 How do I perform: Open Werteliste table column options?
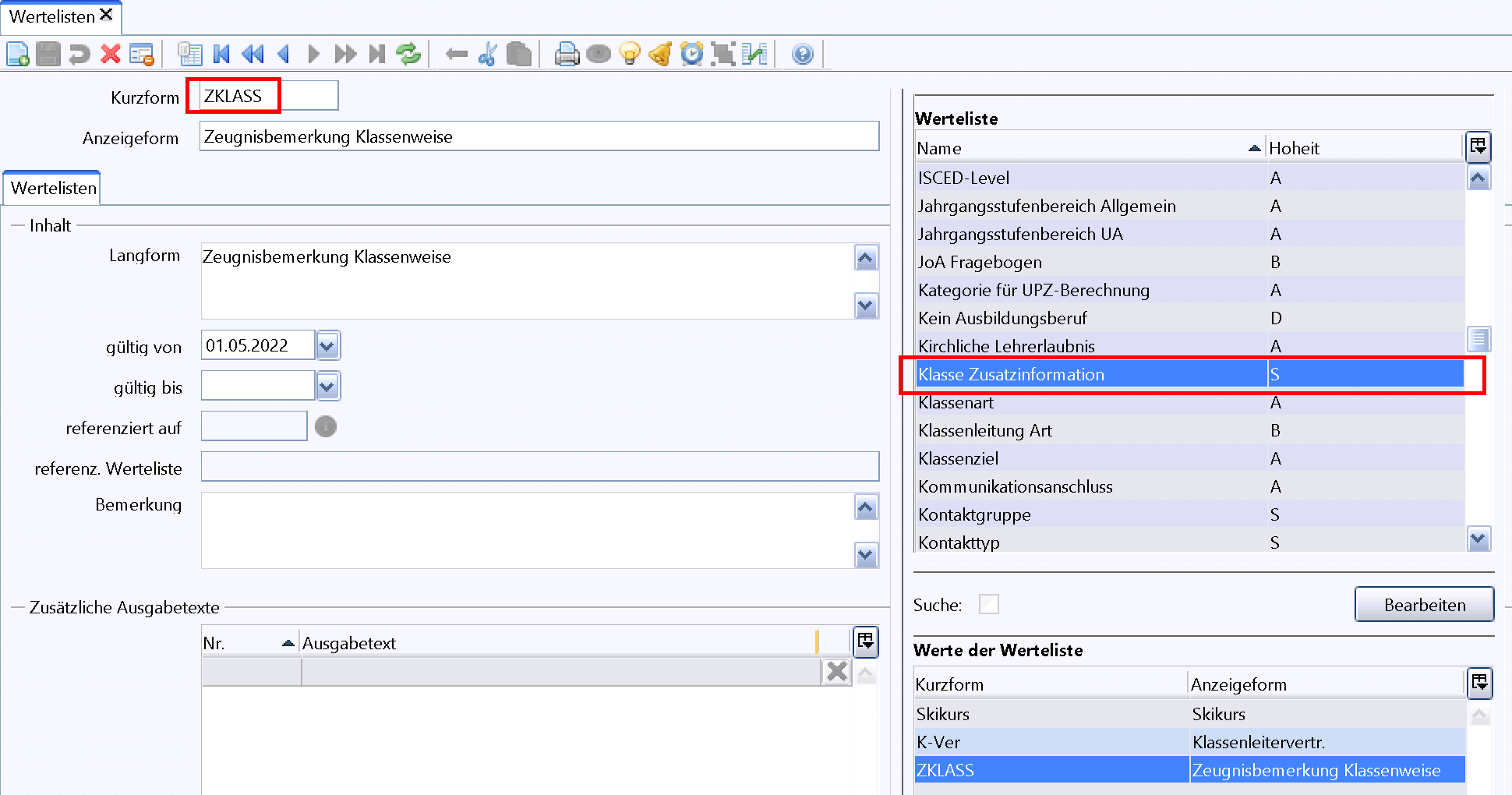[x=1478, y=146]
